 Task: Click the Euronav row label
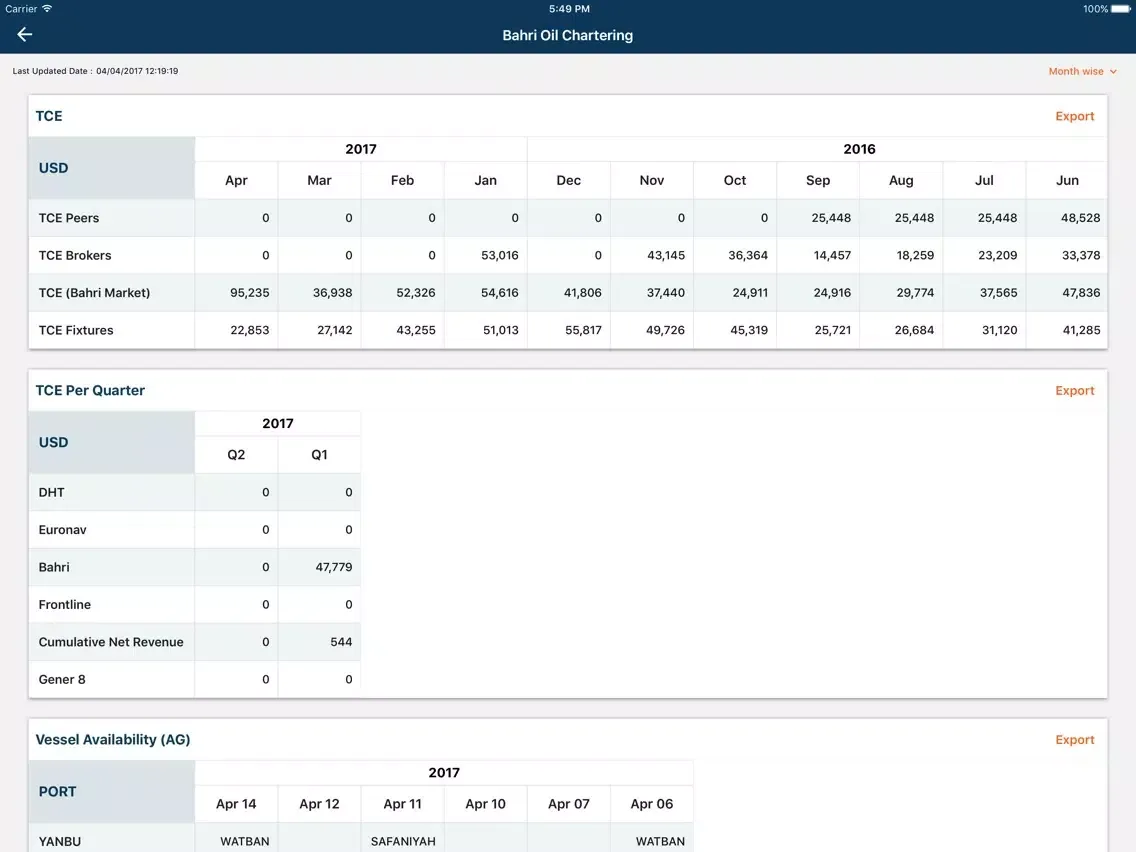[x=62, y=530]
